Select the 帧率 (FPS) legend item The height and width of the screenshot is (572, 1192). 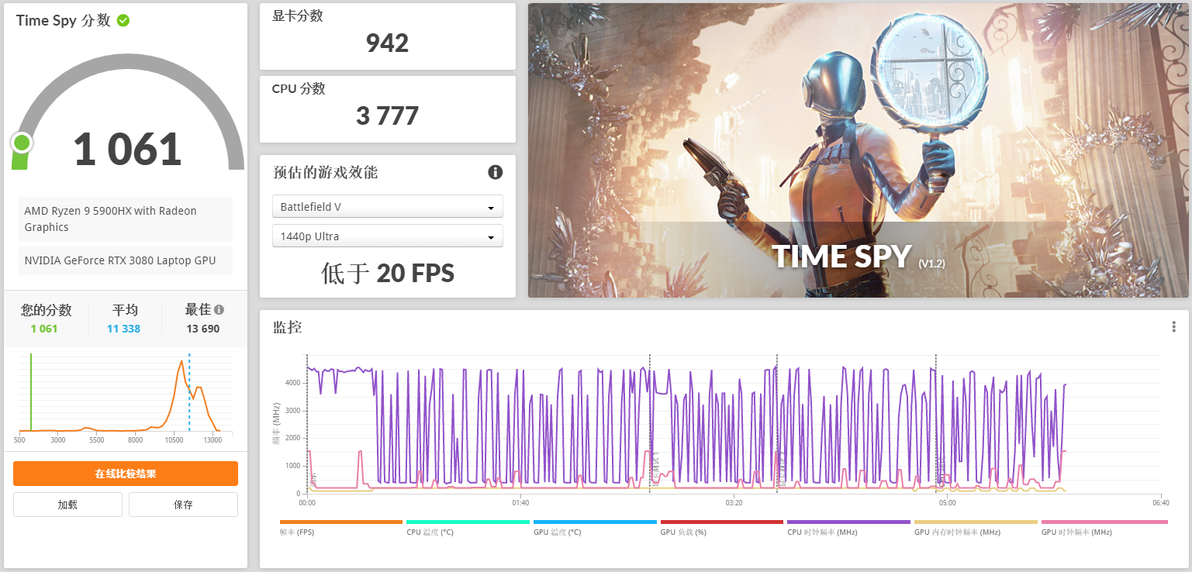341,528
